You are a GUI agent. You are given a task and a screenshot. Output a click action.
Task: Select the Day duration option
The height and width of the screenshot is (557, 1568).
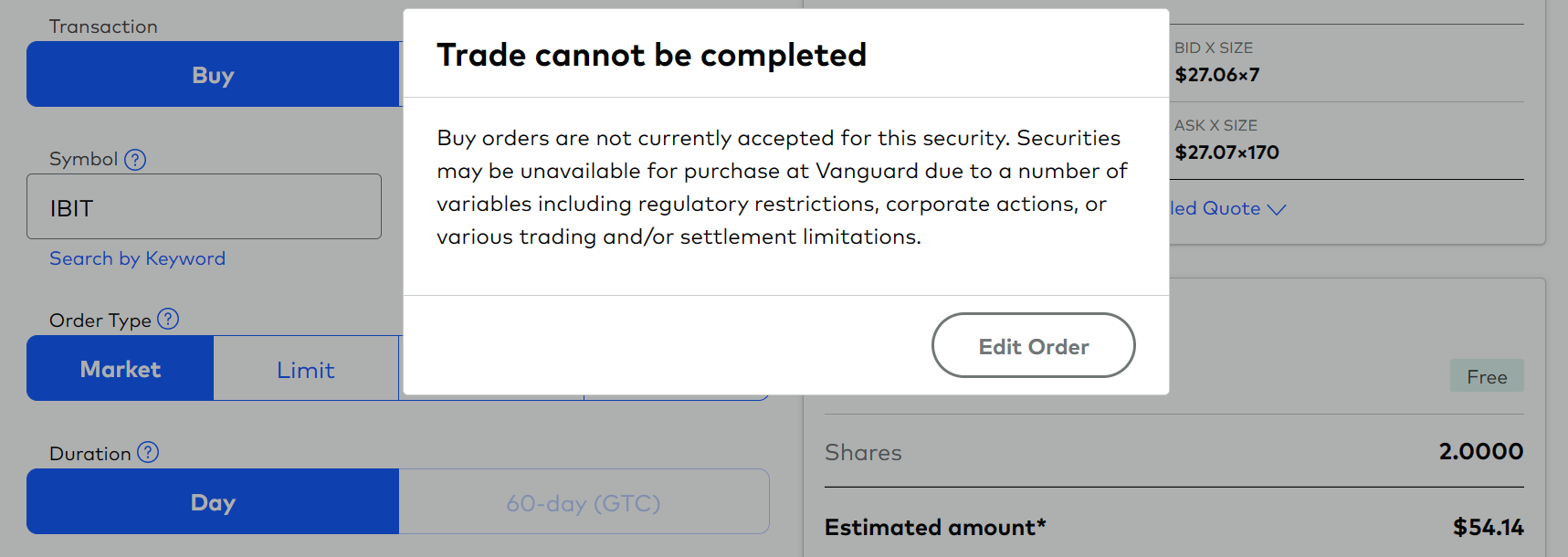(212, 501)
